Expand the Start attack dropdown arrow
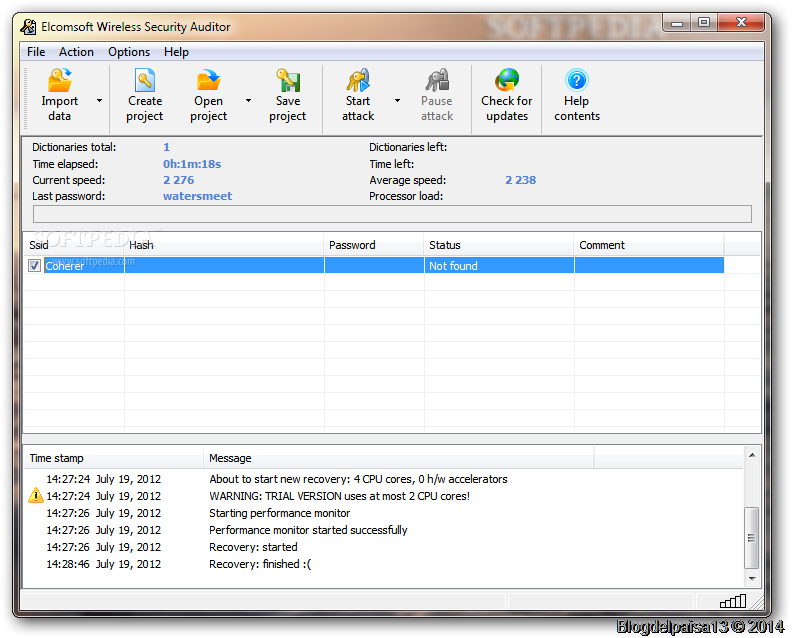Screen dimensions: 792x638 tap(398, 101)
